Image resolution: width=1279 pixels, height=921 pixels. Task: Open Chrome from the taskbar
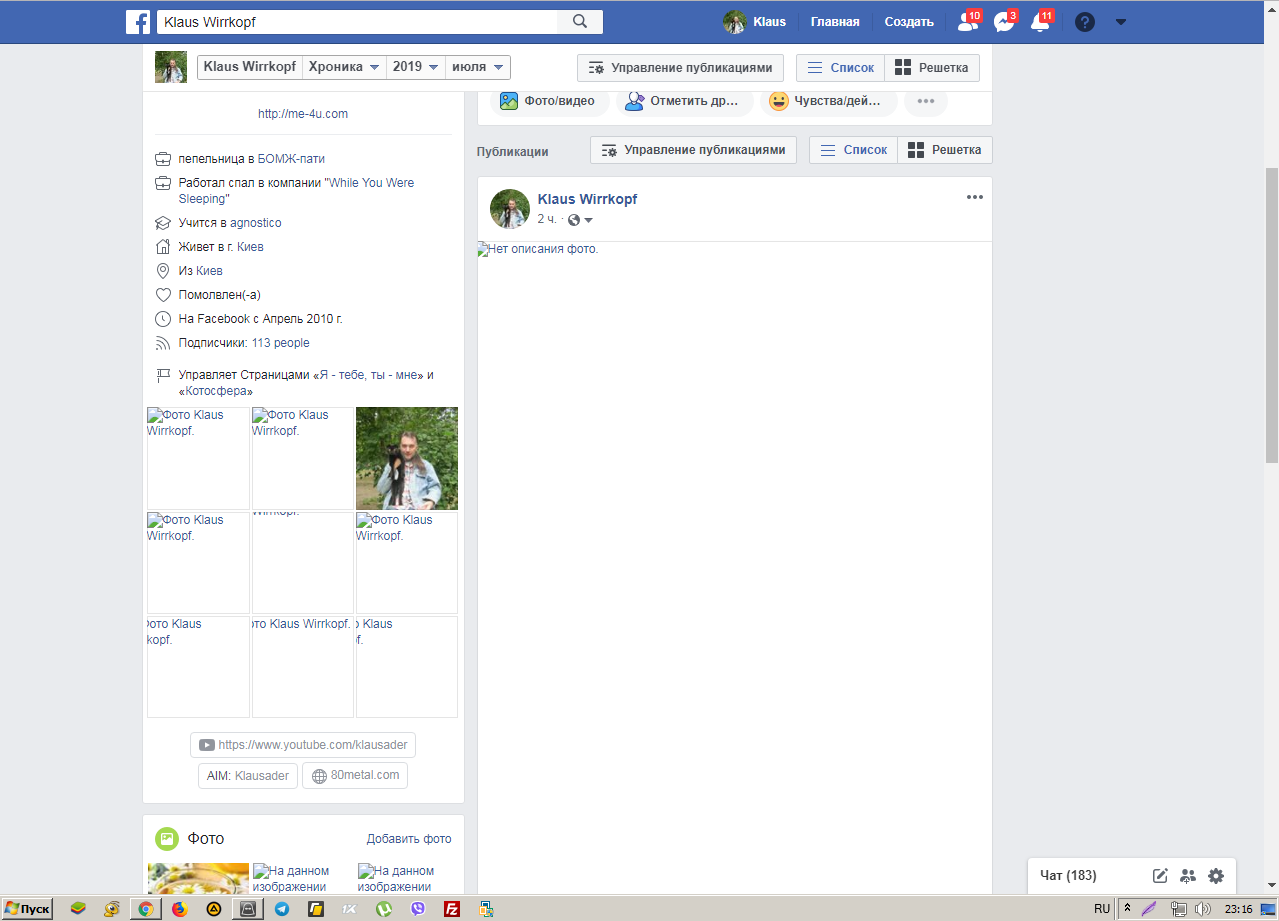click(146, 909)
